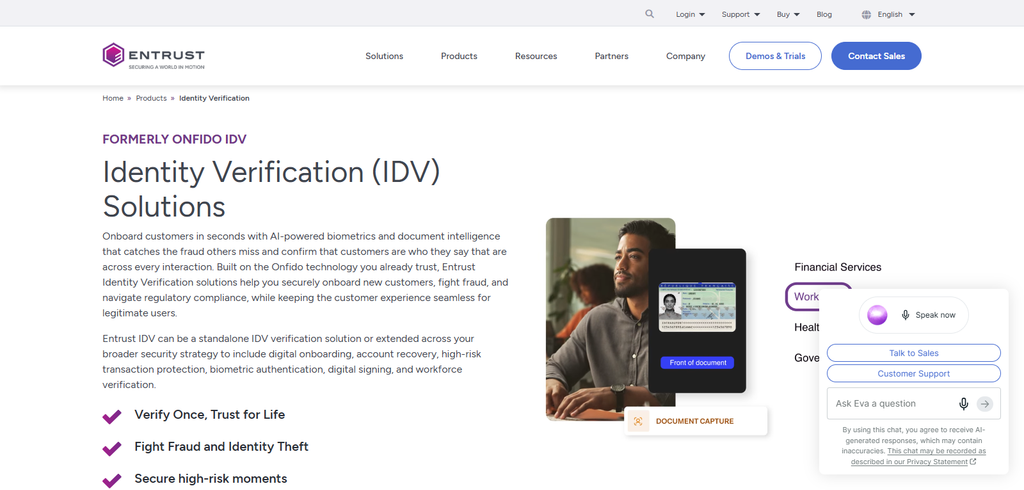
Task: Click the Contact Sales button
Action: click(x=876, y=56)
